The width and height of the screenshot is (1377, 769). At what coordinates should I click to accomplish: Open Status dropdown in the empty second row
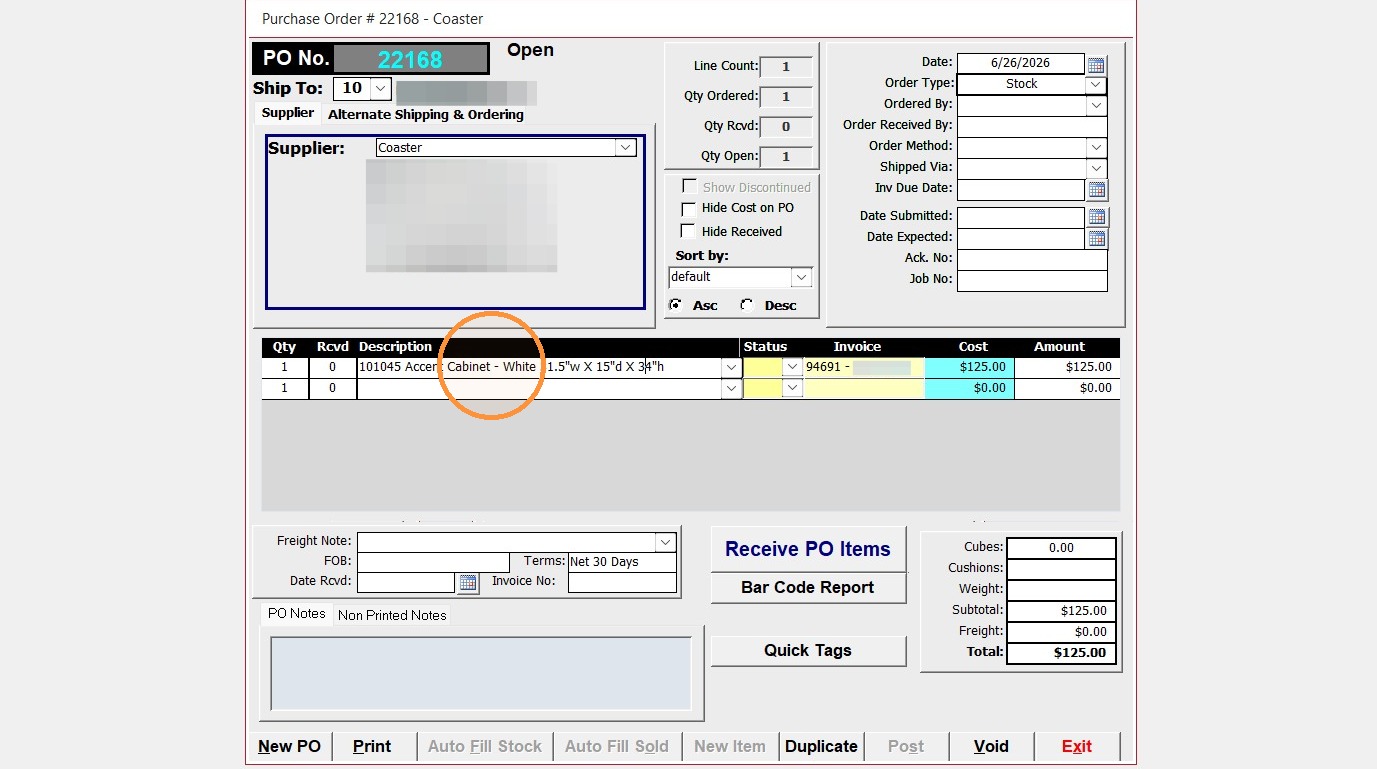793,388
